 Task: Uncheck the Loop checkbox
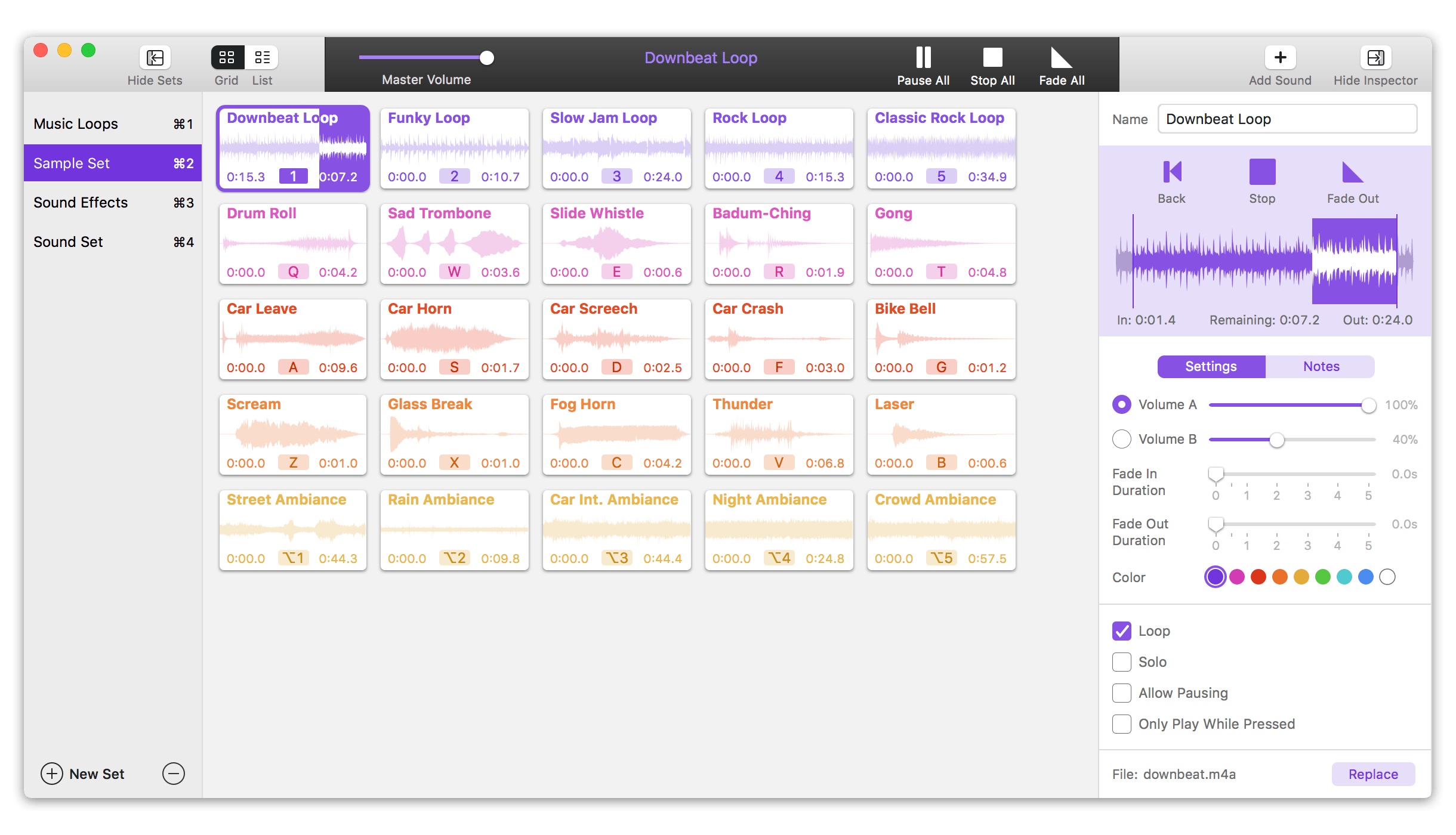pyautogui.click(x=1122, y=631)
